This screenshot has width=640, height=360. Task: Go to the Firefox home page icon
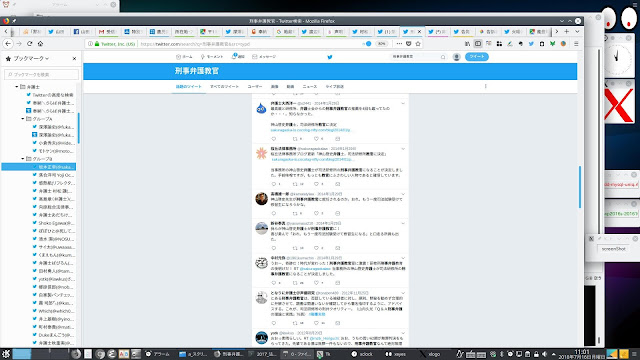(x=40, y=44)
